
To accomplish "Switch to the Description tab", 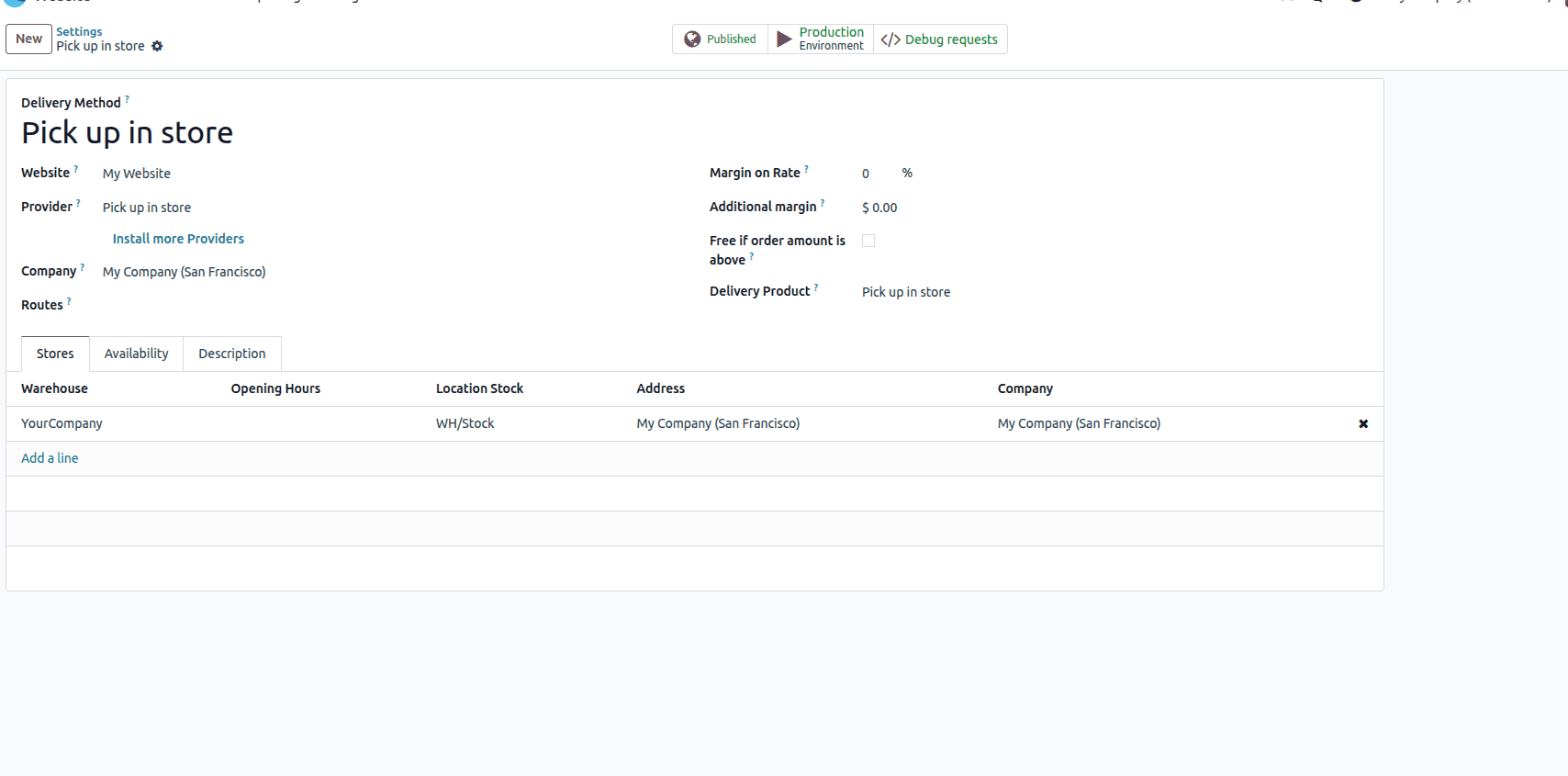I will 231,354.
